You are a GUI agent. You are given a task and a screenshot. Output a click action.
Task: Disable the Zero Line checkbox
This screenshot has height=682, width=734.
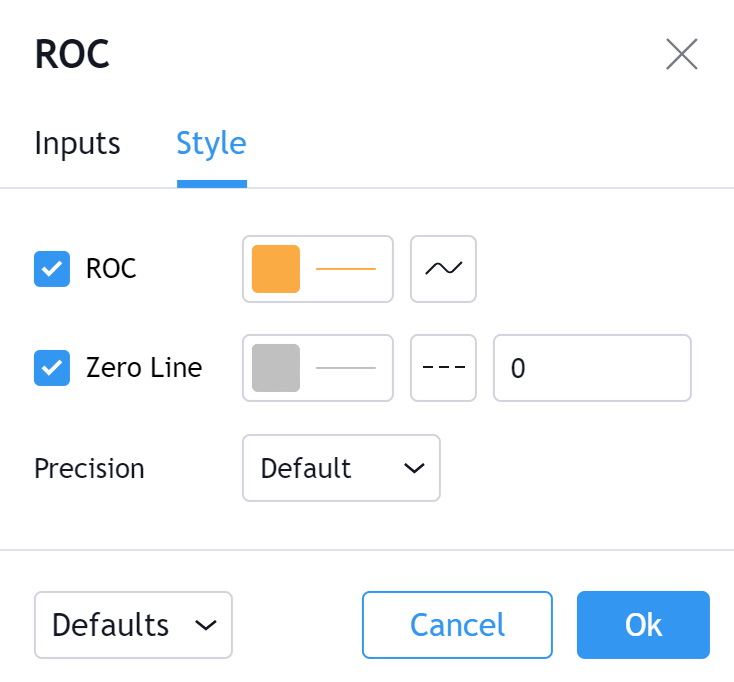tap(52, 368)
